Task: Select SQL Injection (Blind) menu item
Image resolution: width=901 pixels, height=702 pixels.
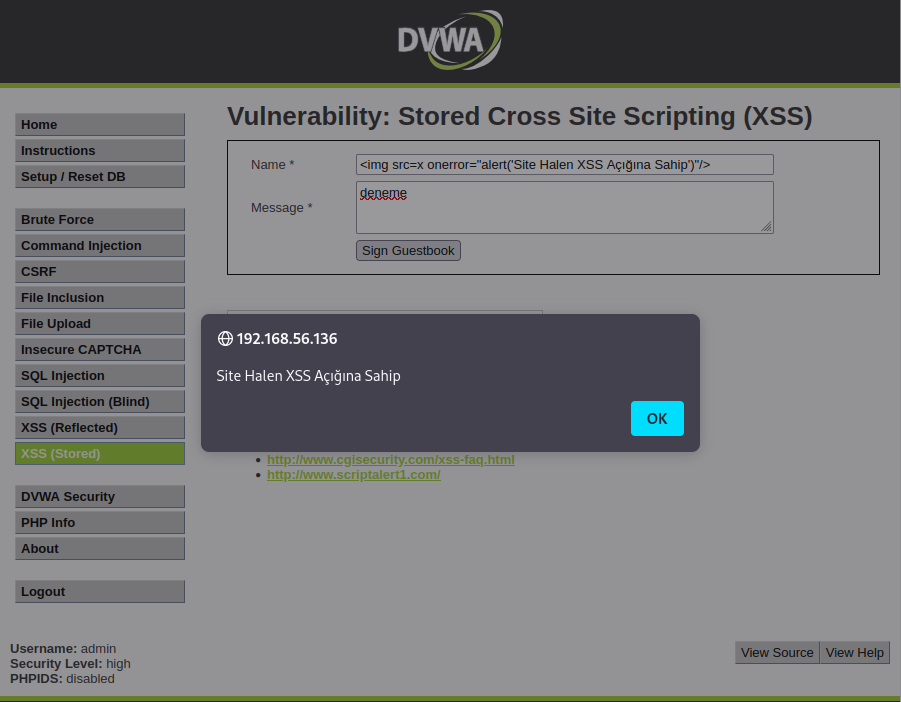Action: [100, 402]
